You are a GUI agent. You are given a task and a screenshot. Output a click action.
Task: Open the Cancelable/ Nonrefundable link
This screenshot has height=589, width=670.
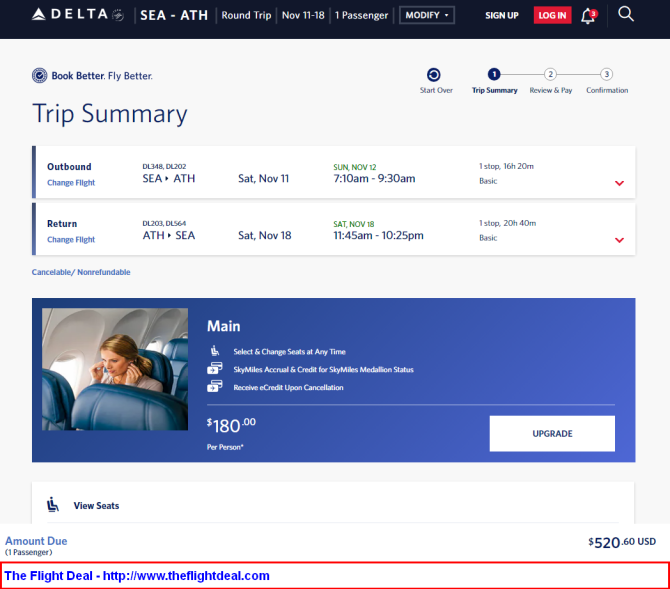(81, 272)
